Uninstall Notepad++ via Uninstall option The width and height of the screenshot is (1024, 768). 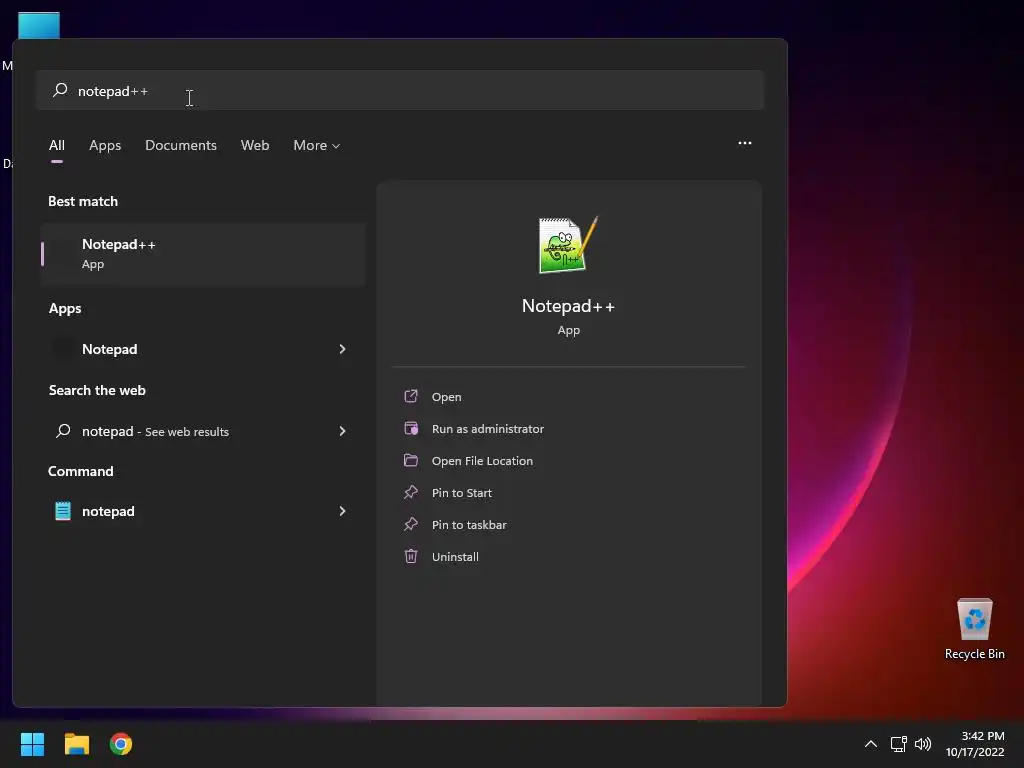coord(455,557)
